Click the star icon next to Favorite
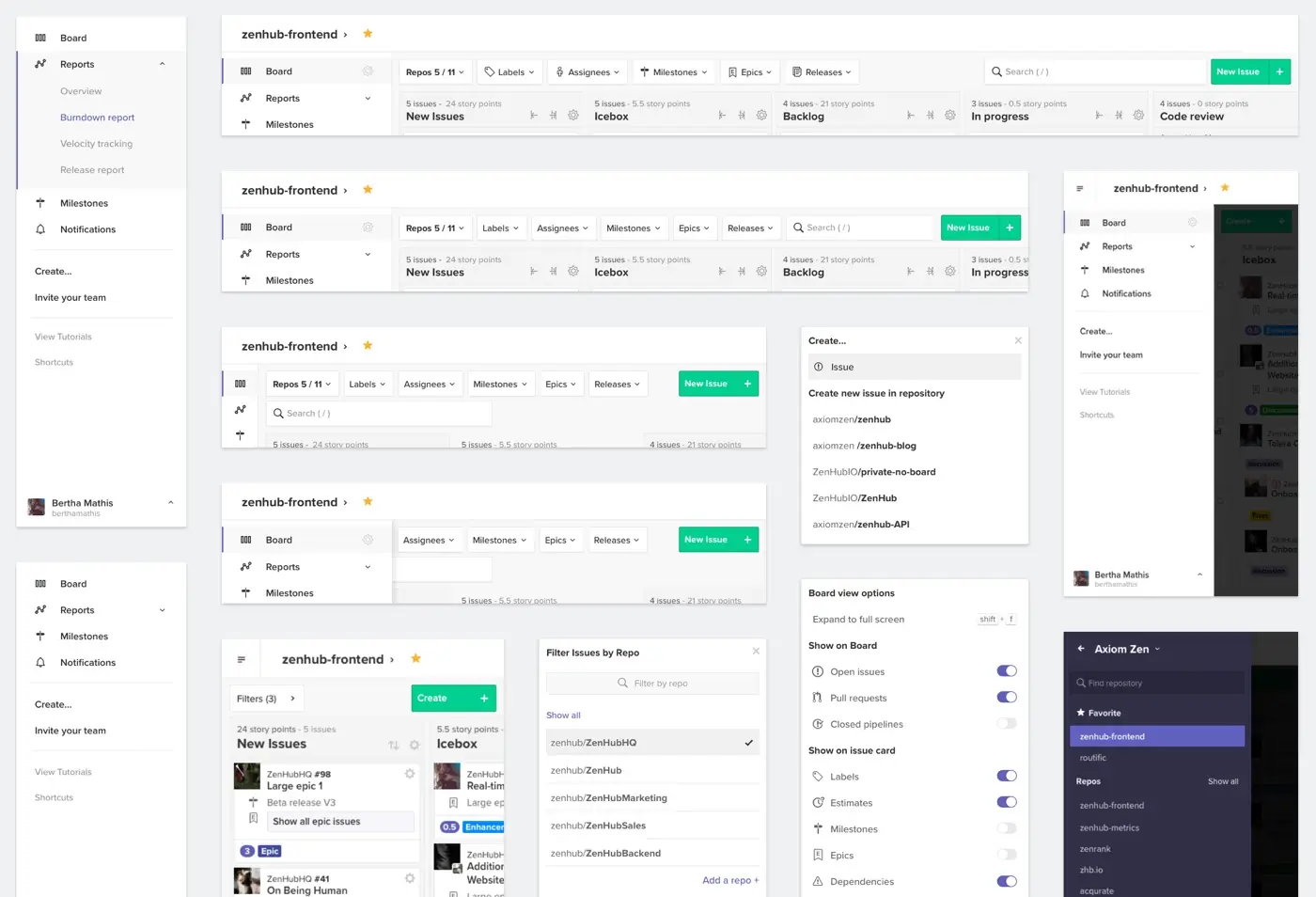The width and height of the screenshot is (1316, 897). (1081, 713)
